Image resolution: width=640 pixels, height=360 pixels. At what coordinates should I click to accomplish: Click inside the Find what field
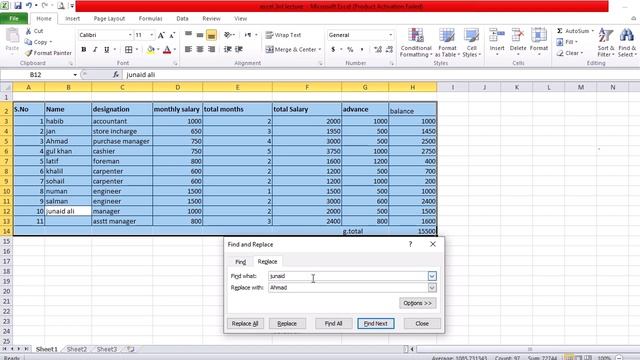[348, 276]
